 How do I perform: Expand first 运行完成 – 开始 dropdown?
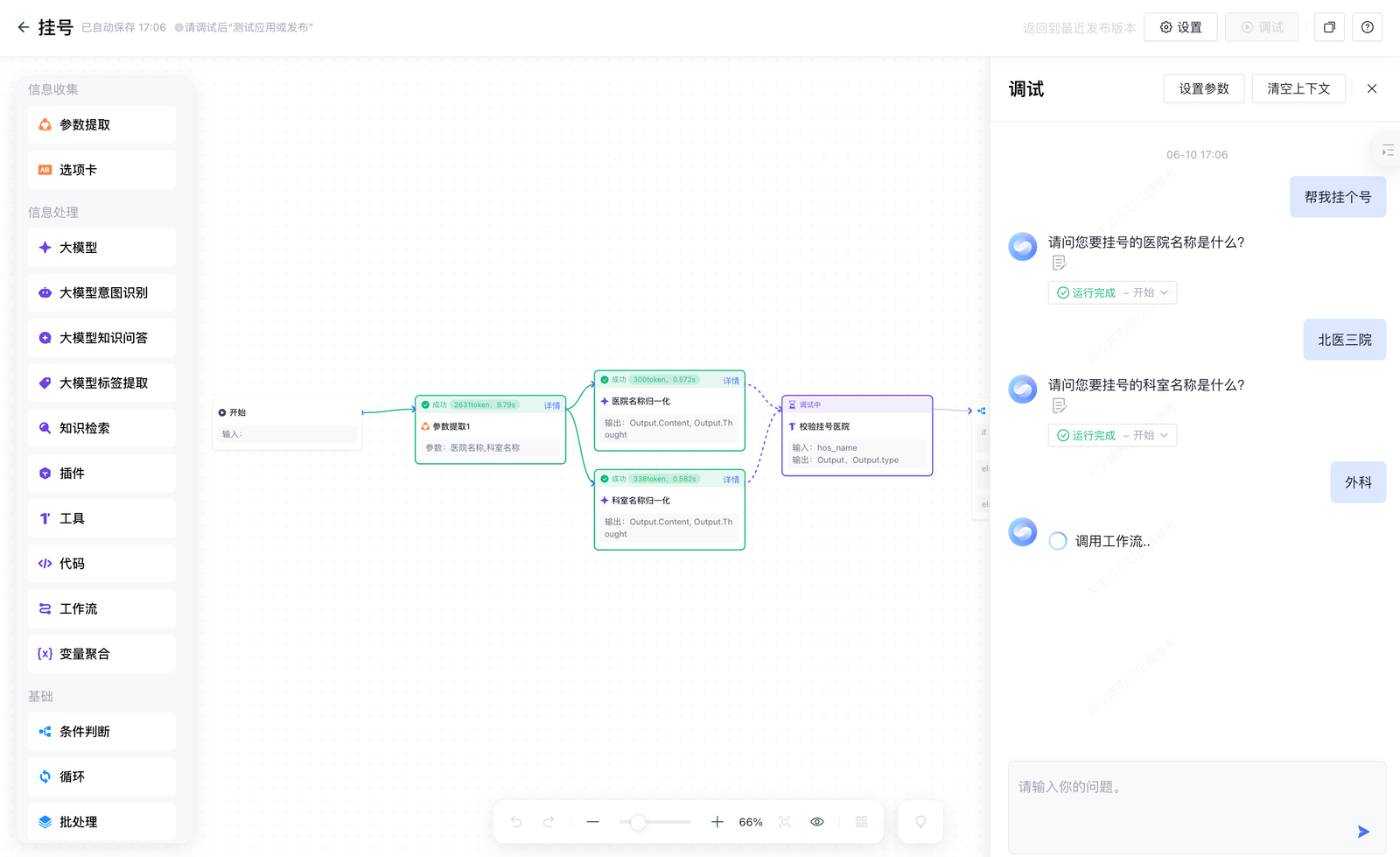(x=1112, y=292)
